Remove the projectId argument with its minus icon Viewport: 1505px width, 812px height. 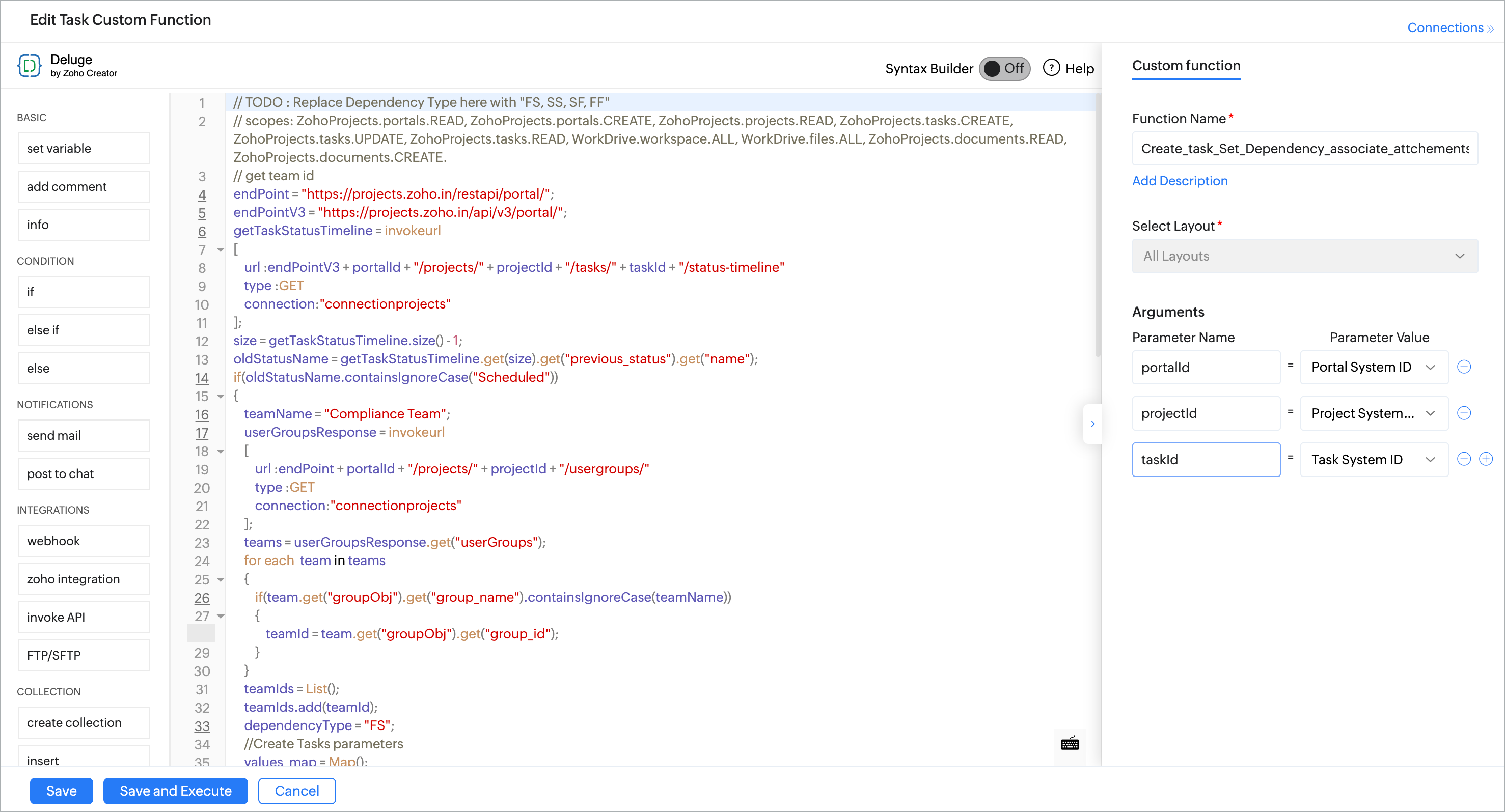(1464, 413)
